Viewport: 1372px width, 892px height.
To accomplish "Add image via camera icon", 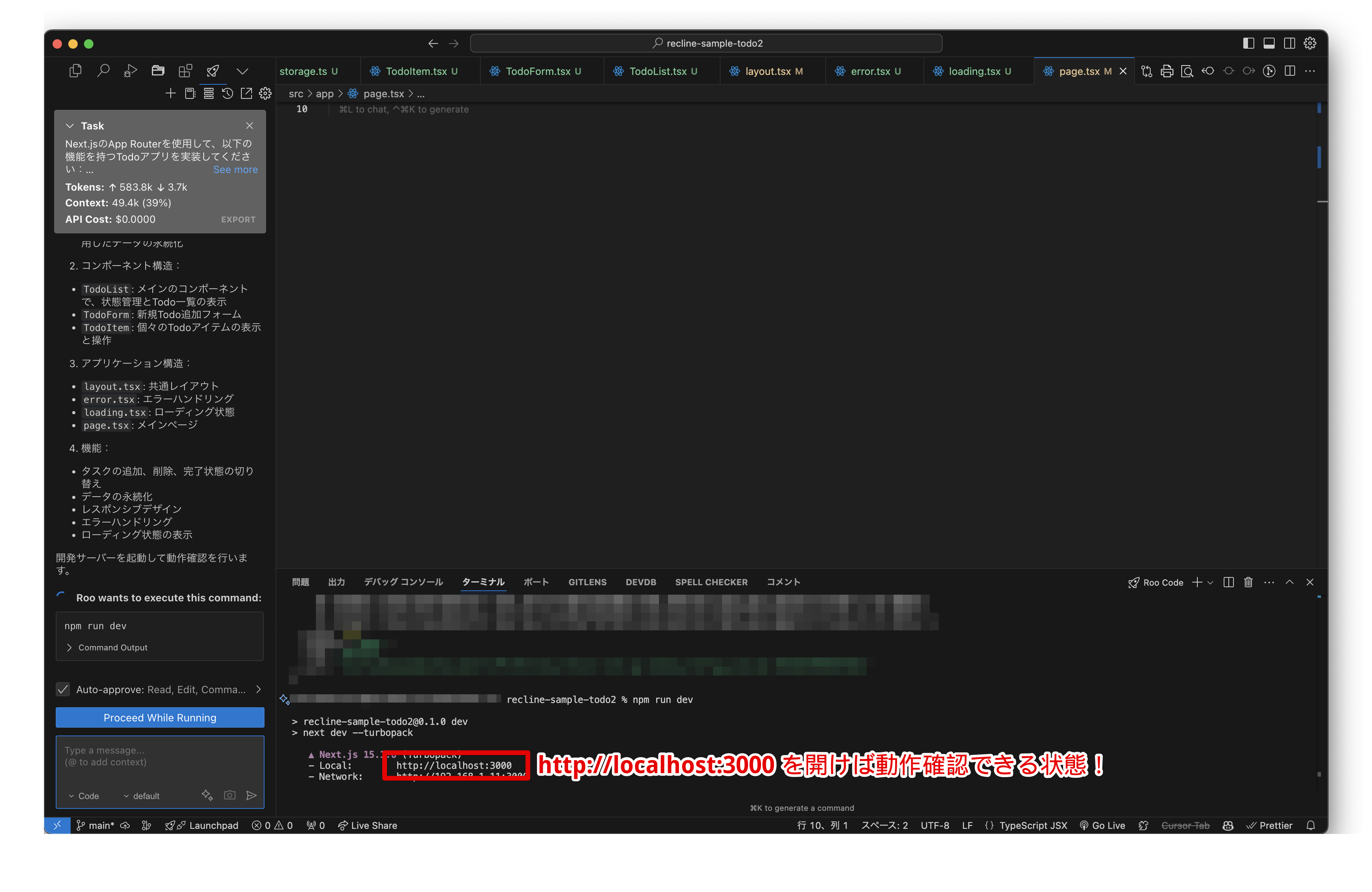I will [x=230, y=795].
